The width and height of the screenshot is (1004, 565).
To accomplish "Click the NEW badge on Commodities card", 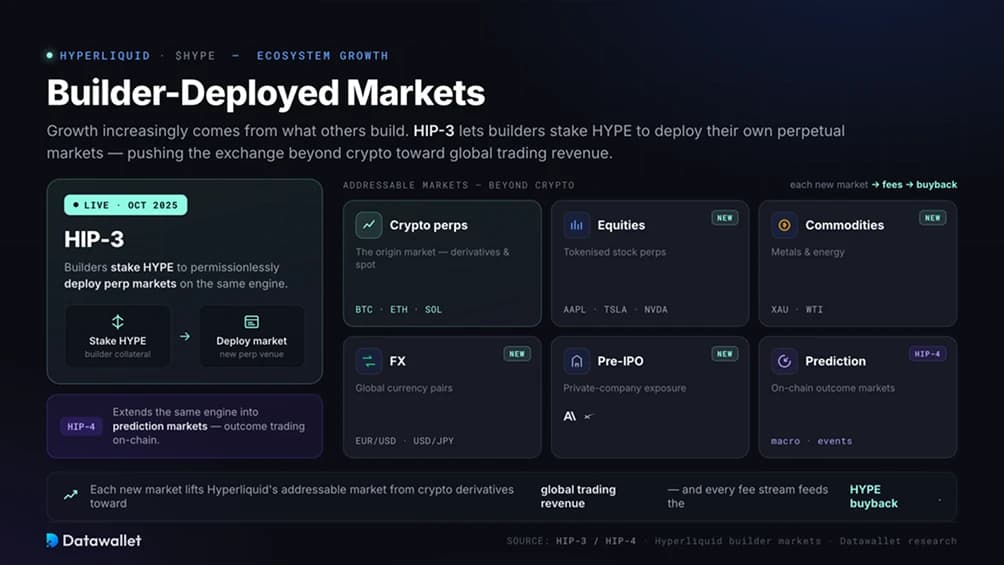I will pos(933,218).
